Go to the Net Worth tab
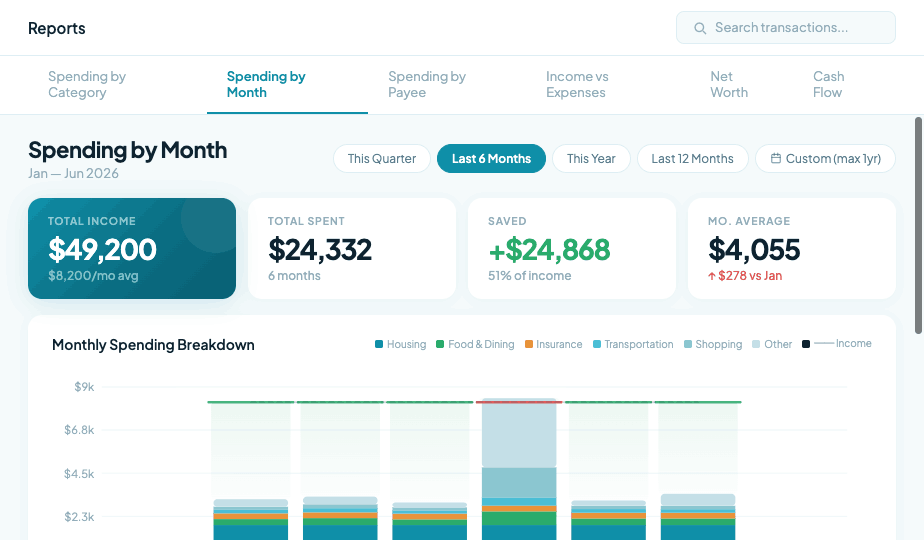Viewport: 924px width, 540px height. pos(741,84)
